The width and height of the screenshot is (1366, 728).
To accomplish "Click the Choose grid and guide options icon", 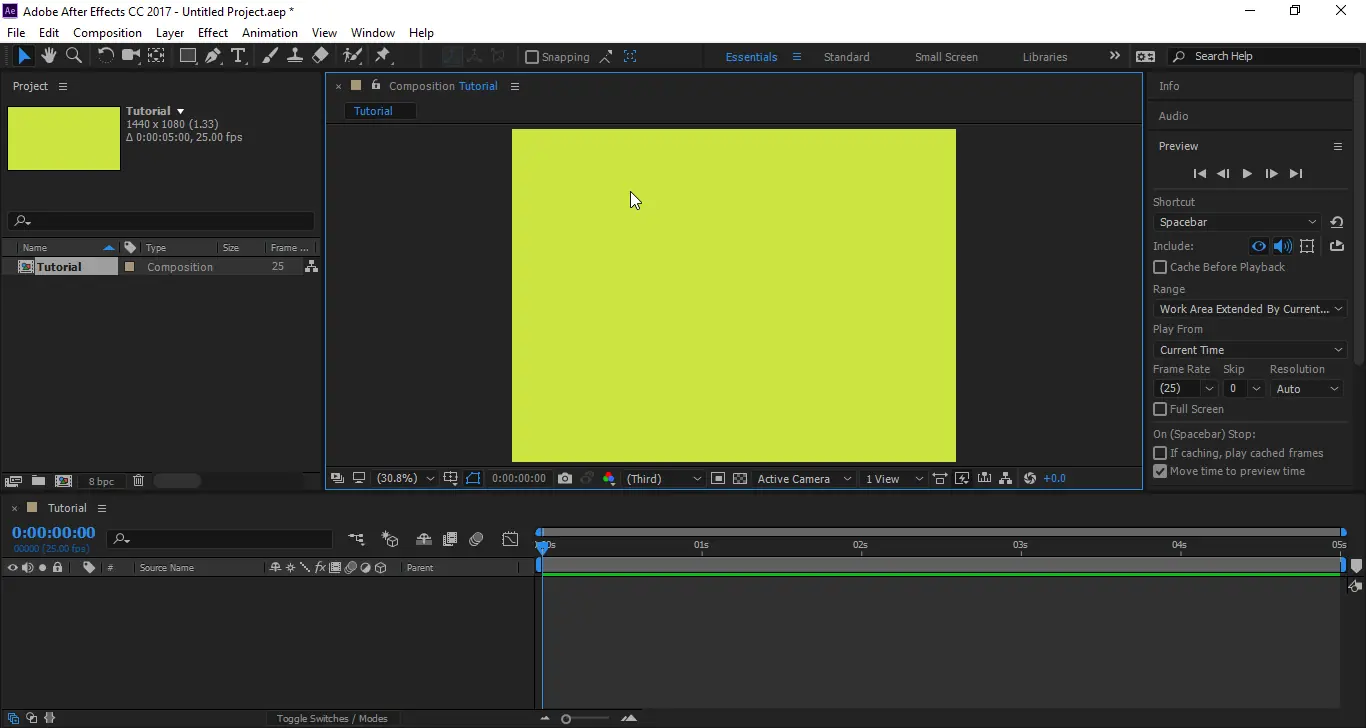I will tap(451, 479).
